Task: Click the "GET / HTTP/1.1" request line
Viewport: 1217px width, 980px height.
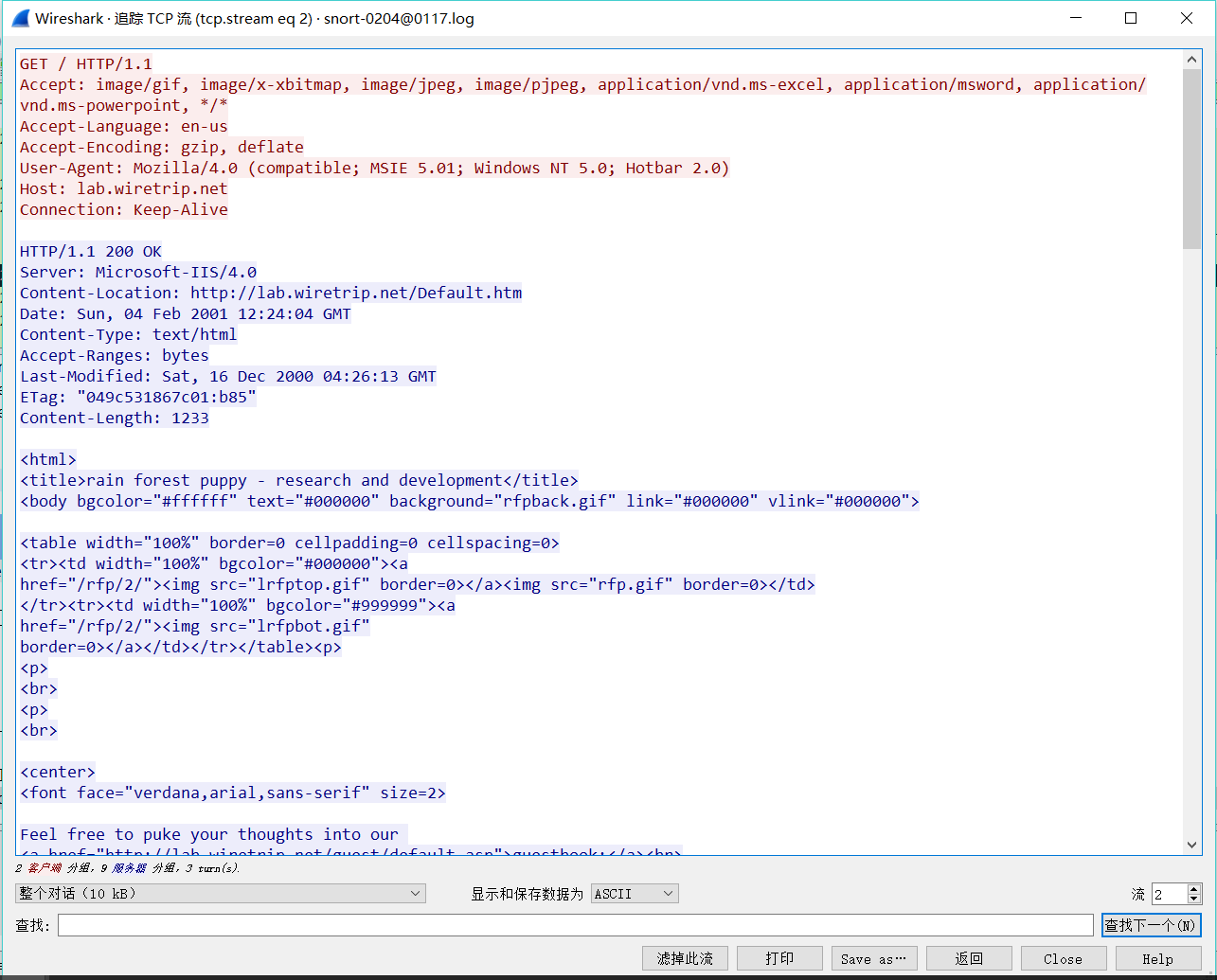Action: 85,63
